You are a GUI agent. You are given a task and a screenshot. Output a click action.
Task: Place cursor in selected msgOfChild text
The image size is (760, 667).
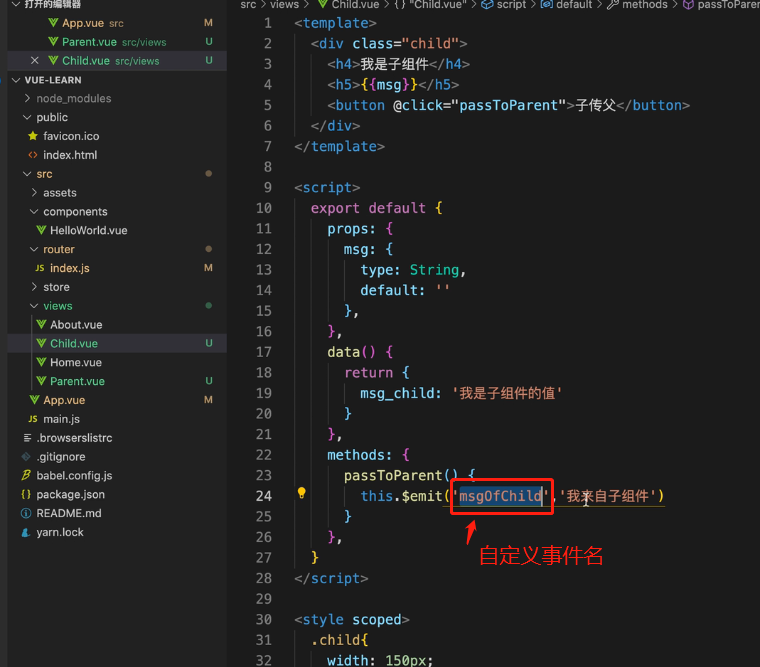pyautogui.click(x=500, y=496)
